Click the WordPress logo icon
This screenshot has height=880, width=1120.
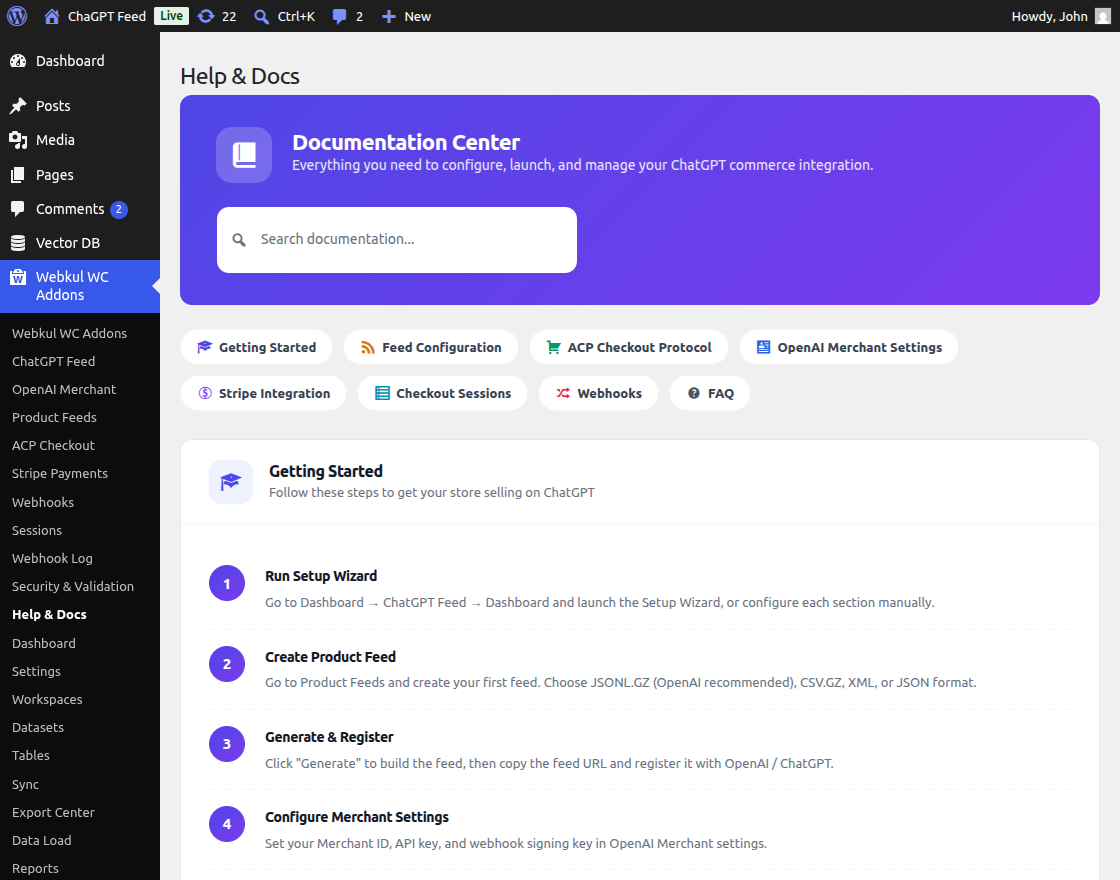tap(17, 16)
